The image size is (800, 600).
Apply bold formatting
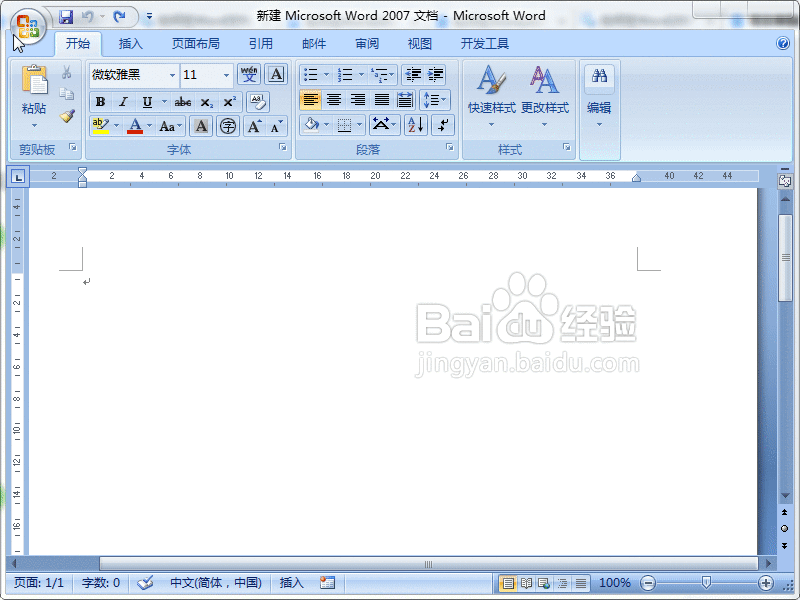(99, 101)
